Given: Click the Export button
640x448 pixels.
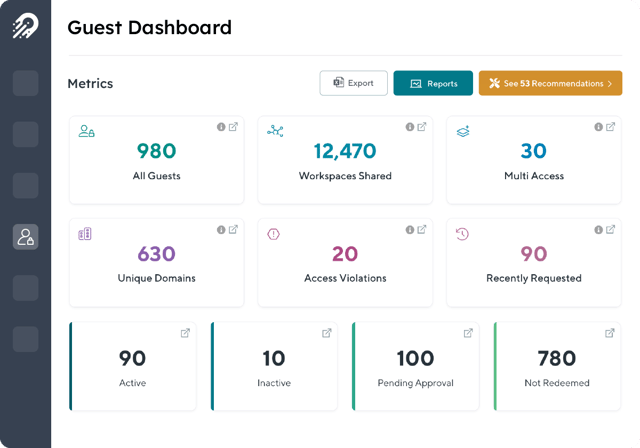Looking at the screenshot, I should tap(353, 83).
